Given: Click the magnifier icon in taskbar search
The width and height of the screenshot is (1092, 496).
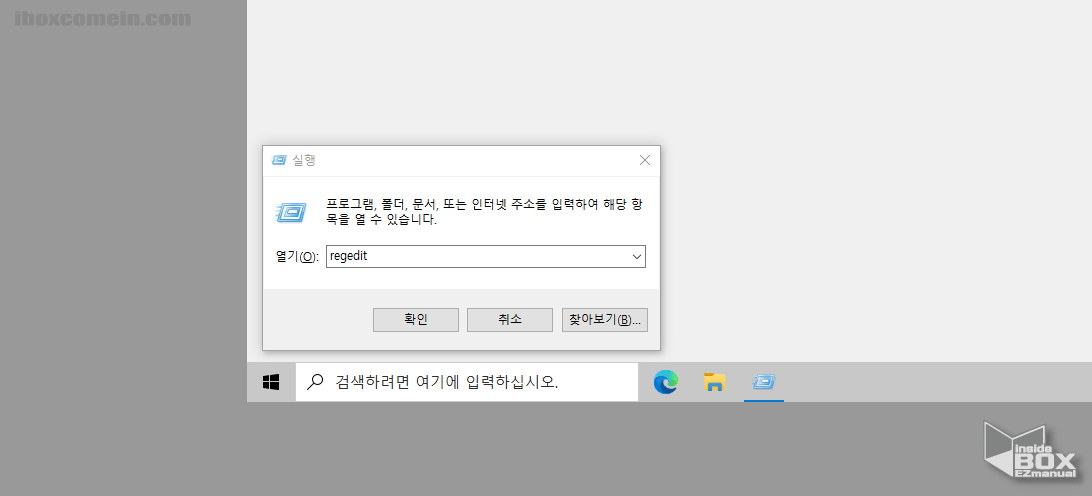Looking at the screenshot, I should click(x=315, y=381).
